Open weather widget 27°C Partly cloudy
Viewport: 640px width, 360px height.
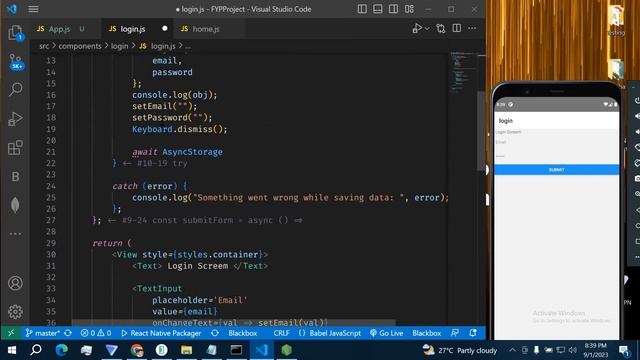pos(460,350)
